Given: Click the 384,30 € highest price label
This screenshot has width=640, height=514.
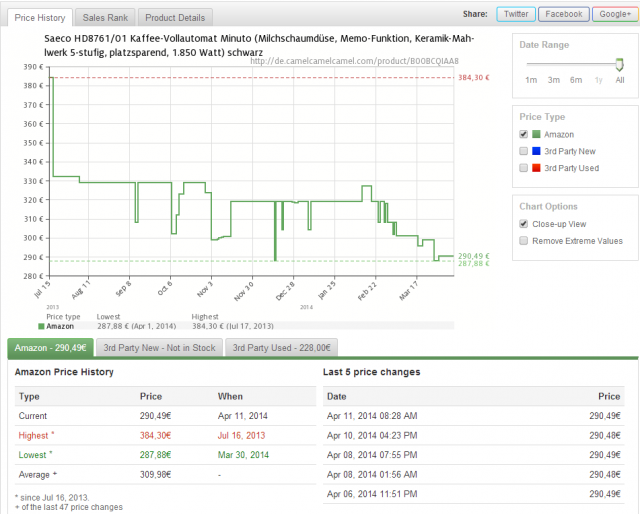Looking at the screenshot, I should click(x=473, y=78).
